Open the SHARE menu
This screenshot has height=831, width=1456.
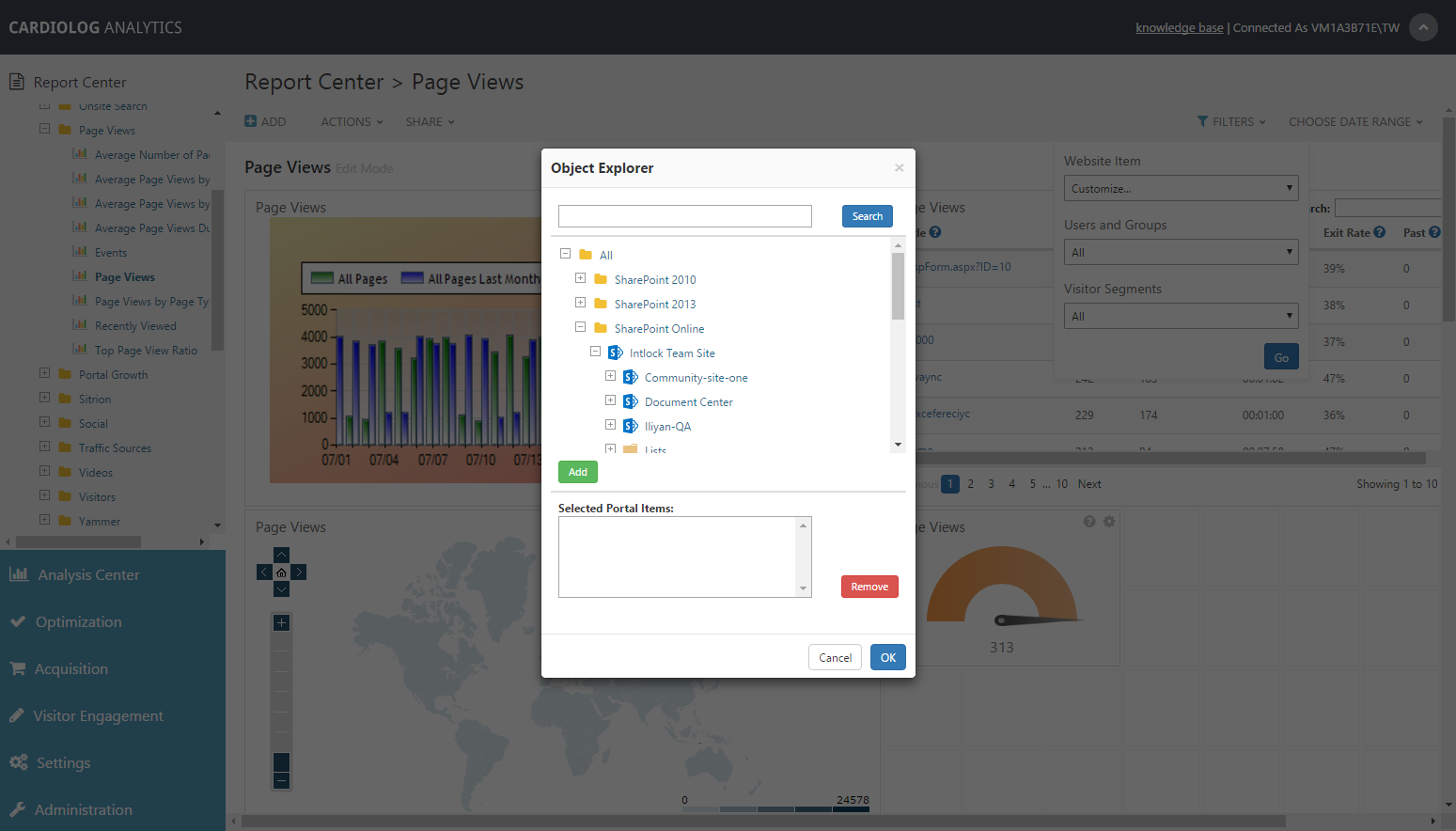click(x=430, y=121)
